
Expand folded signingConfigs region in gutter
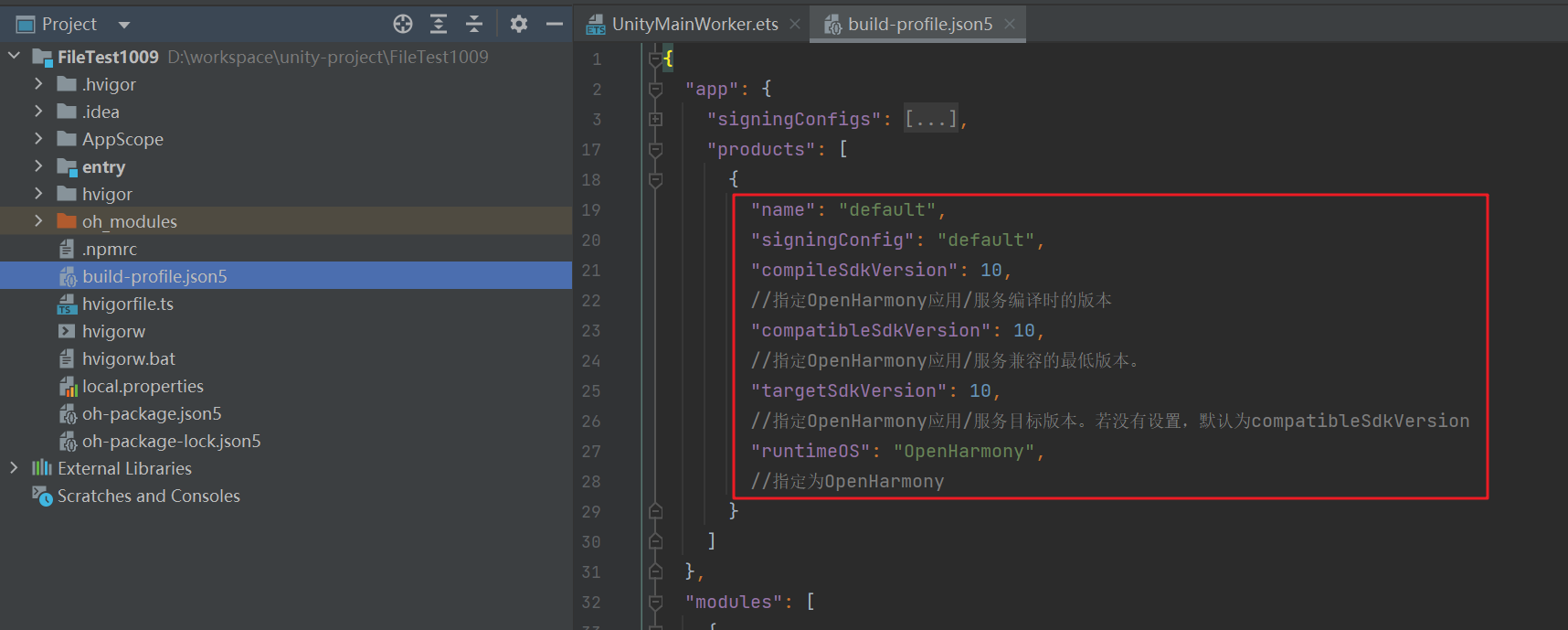coord(655,119)
